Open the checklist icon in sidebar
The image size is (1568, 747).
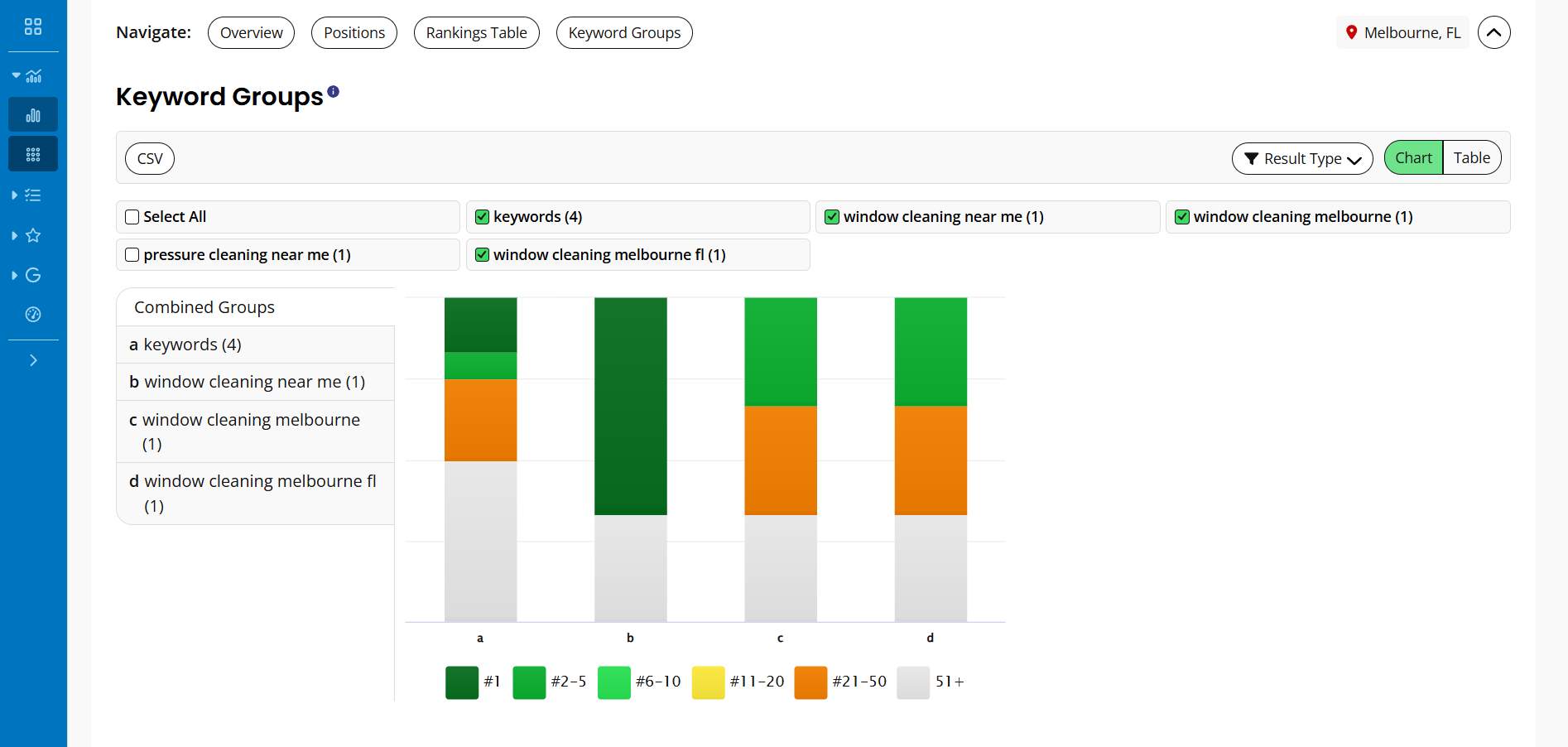tap(33, 195)
